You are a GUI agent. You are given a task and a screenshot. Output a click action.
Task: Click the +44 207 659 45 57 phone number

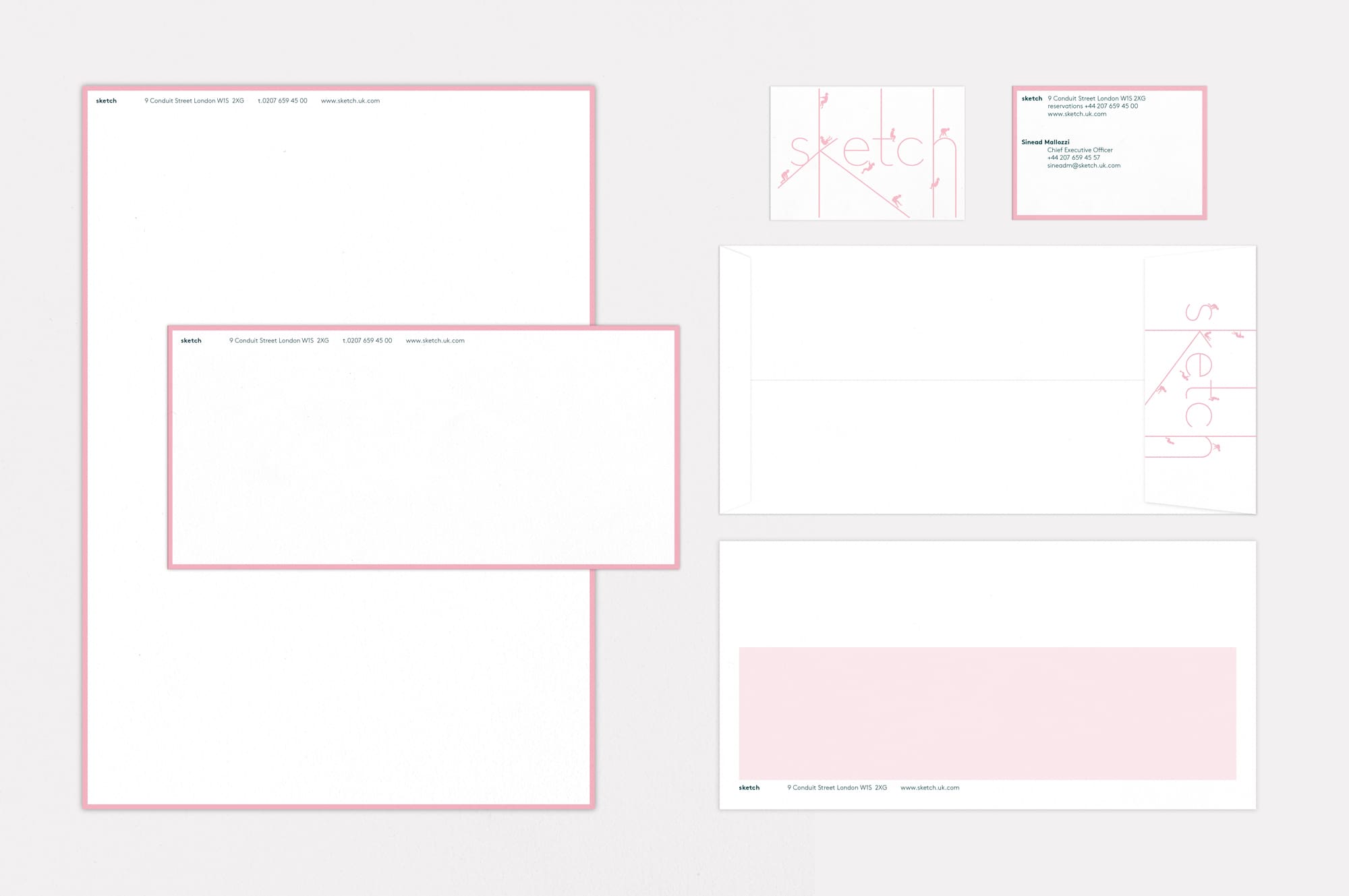[1073, 158]
